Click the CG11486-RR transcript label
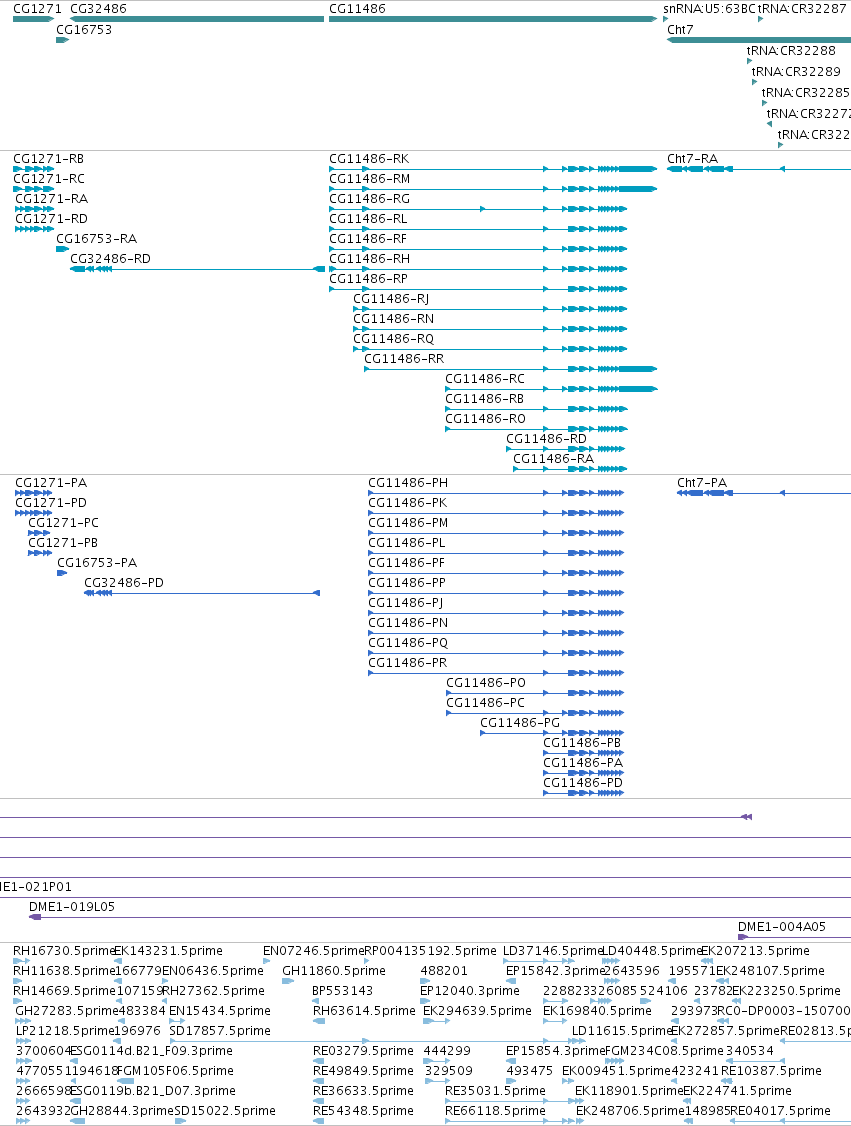 coord(404,359)
